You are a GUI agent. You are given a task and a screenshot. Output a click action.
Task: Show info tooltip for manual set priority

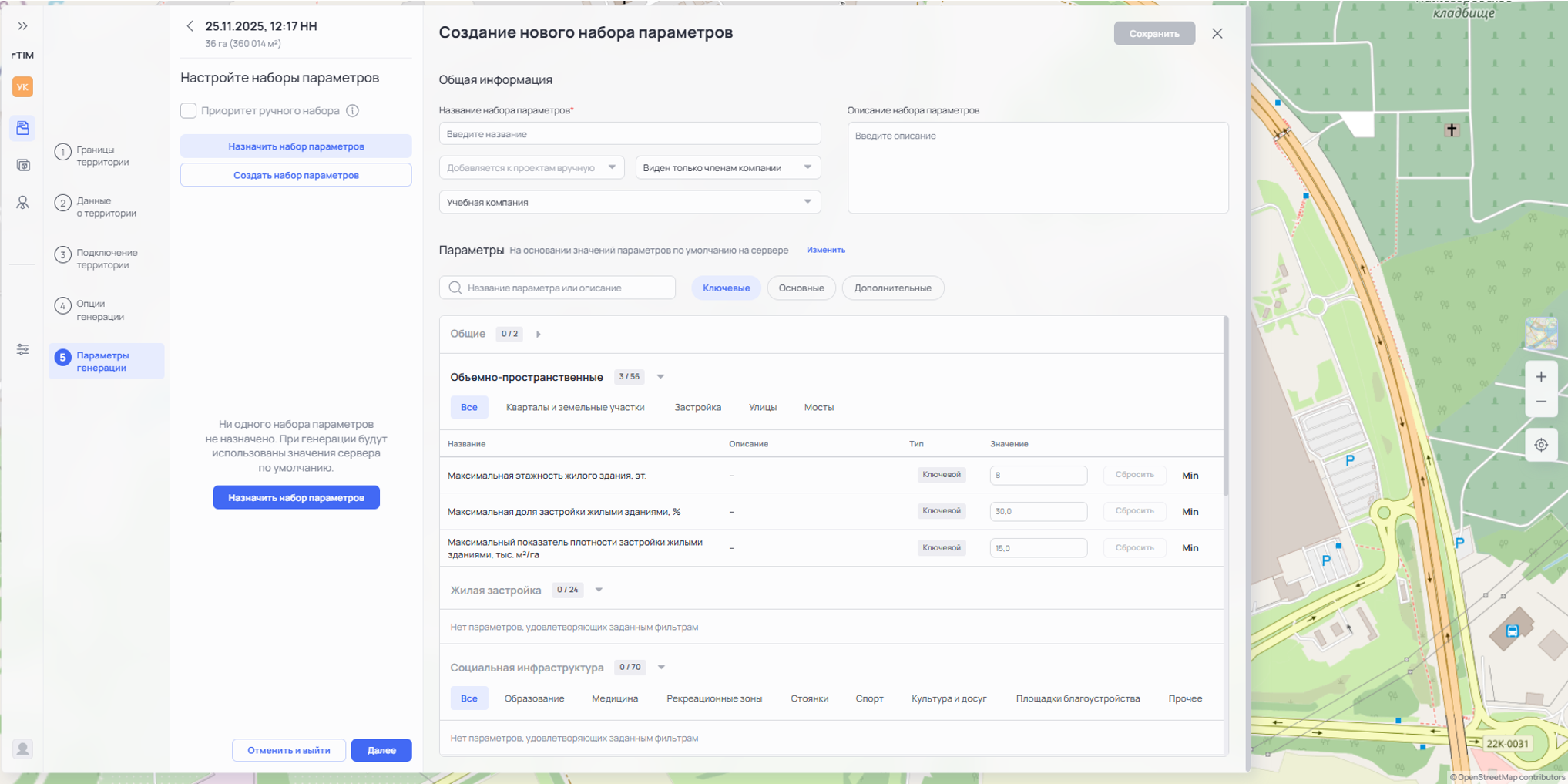pyautogui.click(x=353, y=111)
